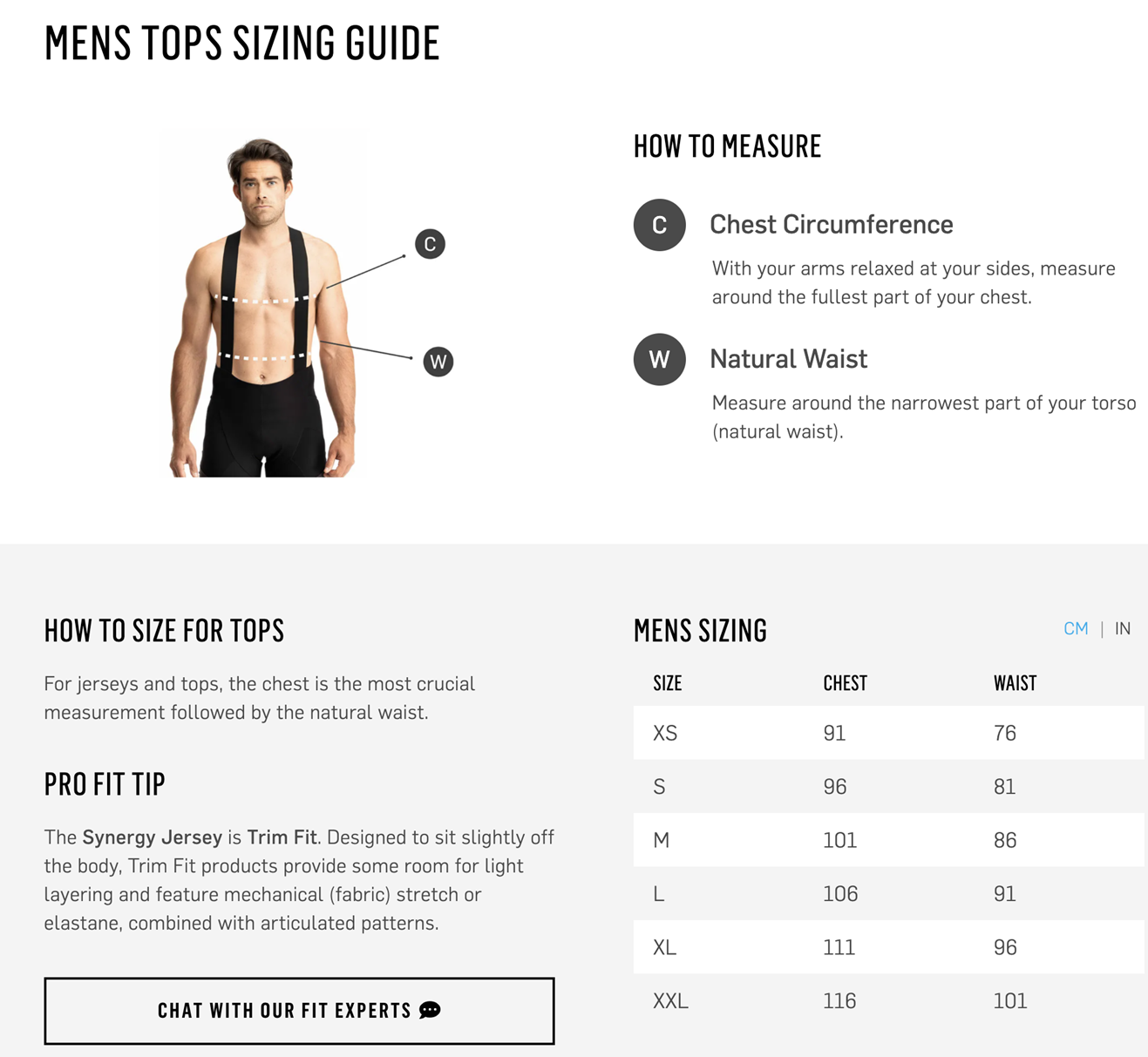This screenshot has width=1148, height=1057.
Task: Select the M size row
Action: pyautogui.click(x=888, y=840)
